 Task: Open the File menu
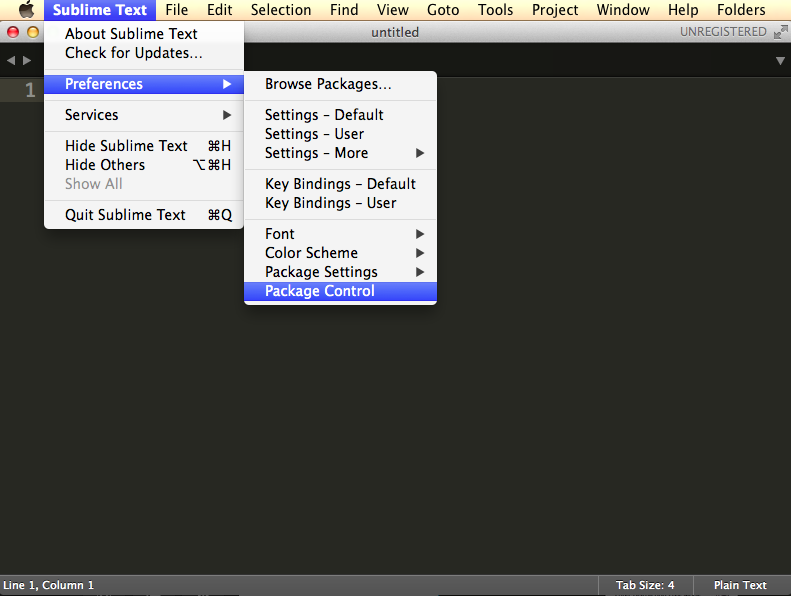[176, 10]
